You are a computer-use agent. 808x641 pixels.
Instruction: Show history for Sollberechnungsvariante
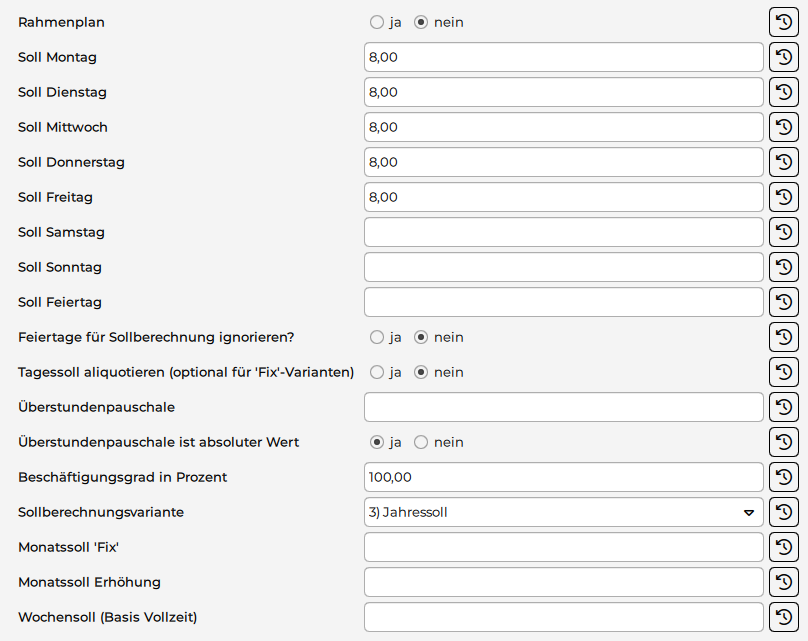(784, 512)
